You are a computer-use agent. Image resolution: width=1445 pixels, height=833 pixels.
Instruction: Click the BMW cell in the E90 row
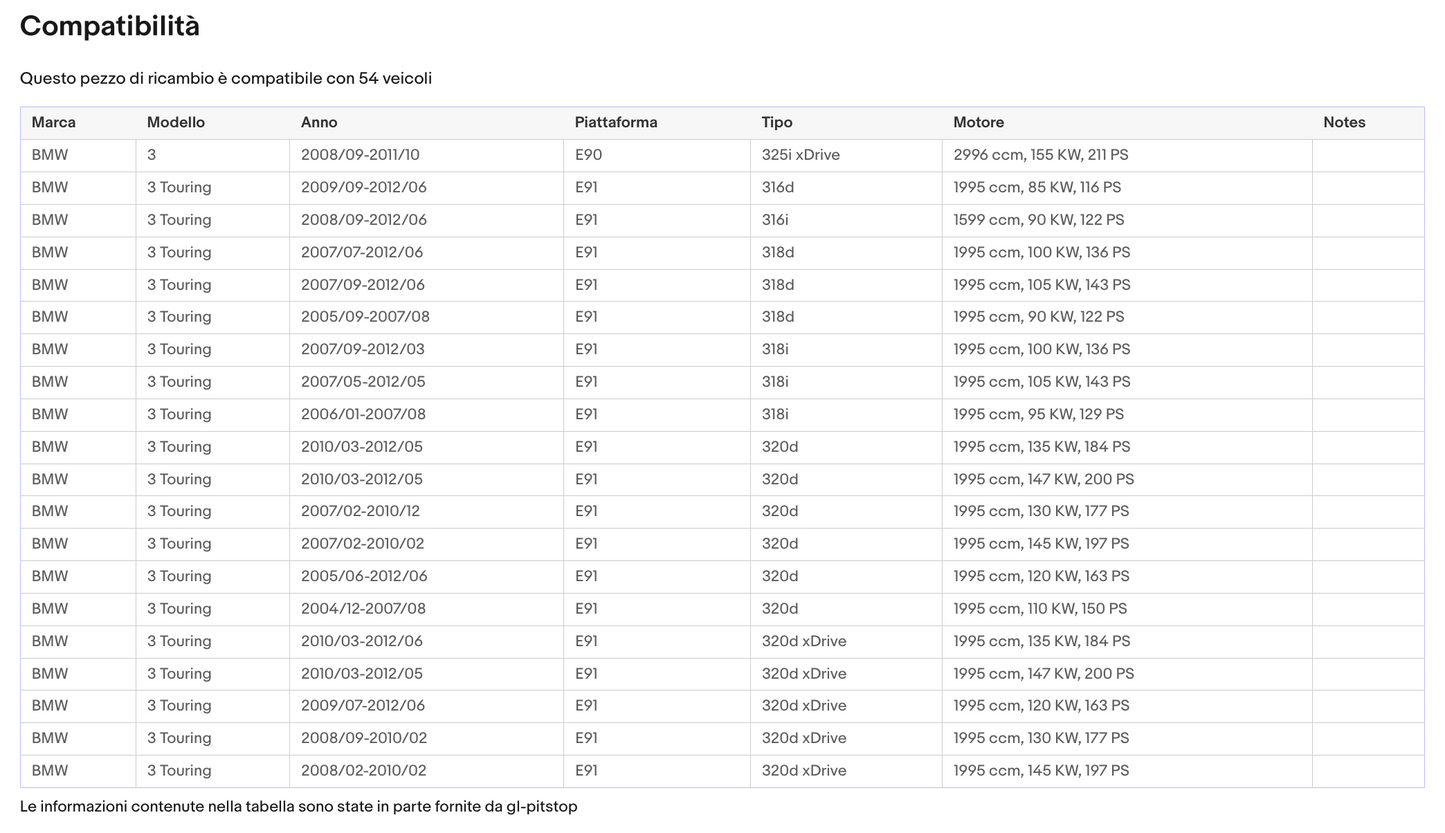(x=78, y=155)
